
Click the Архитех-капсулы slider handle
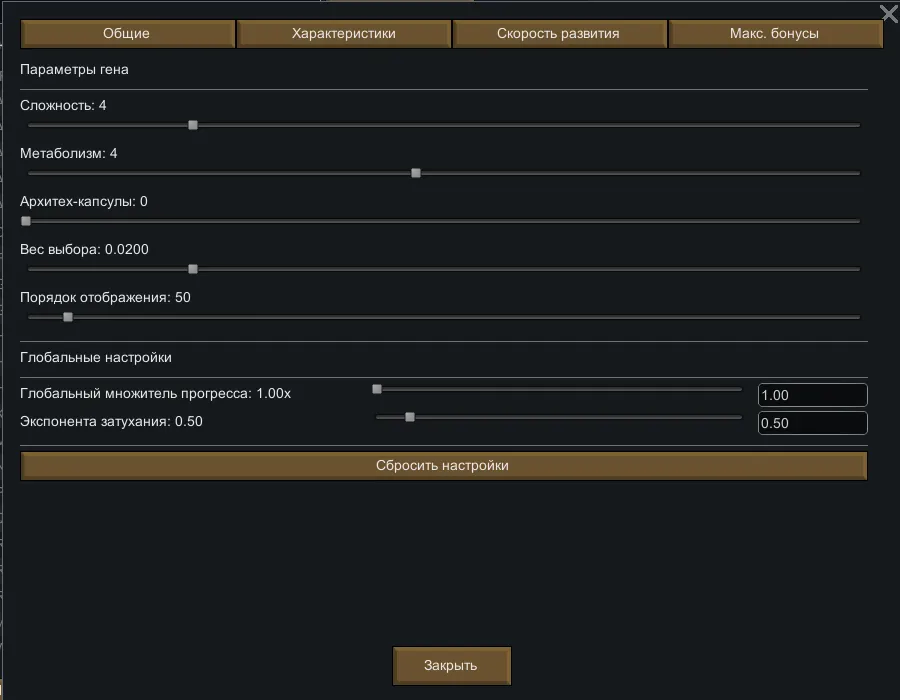(26, 221)
